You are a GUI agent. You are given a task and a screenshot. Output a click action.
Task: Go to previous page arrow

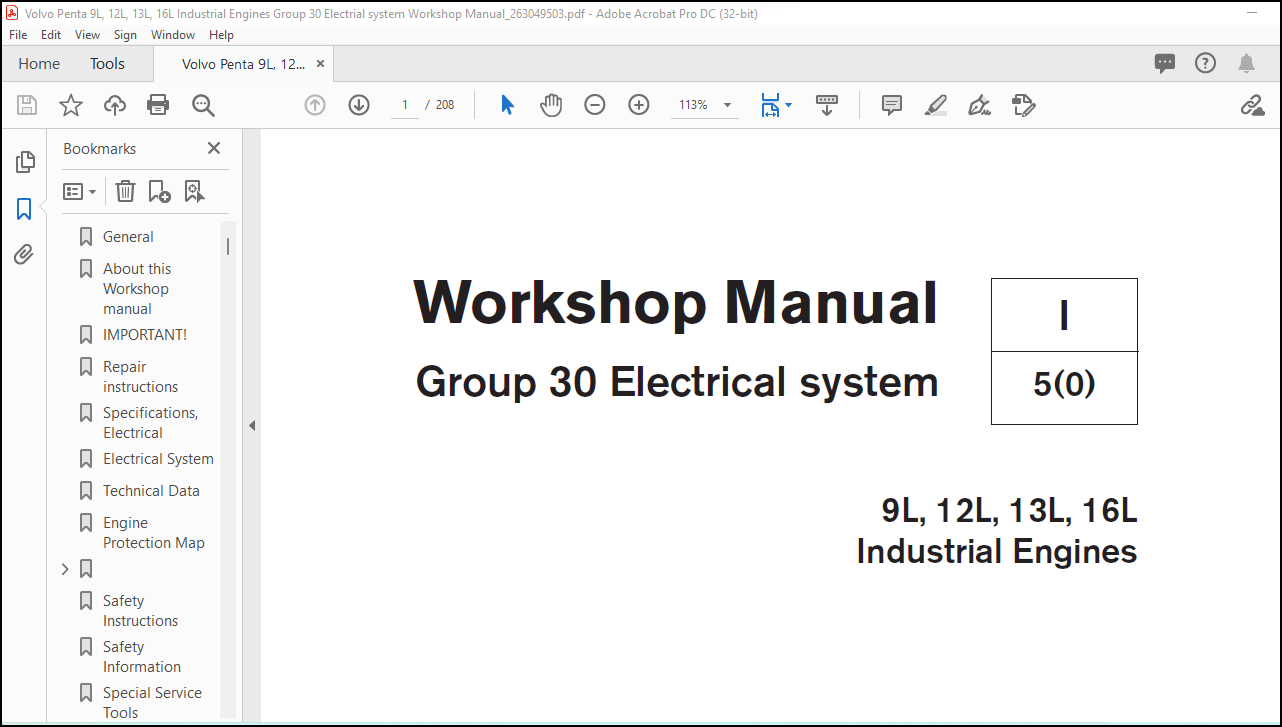(315, 105)
